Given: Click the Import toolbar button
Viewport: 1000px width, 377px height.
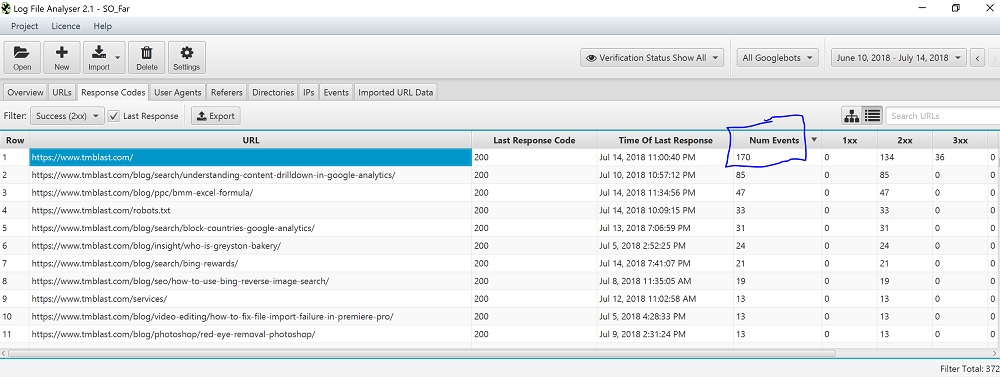Looking at the screenshot, I should (x=98, y=57).
